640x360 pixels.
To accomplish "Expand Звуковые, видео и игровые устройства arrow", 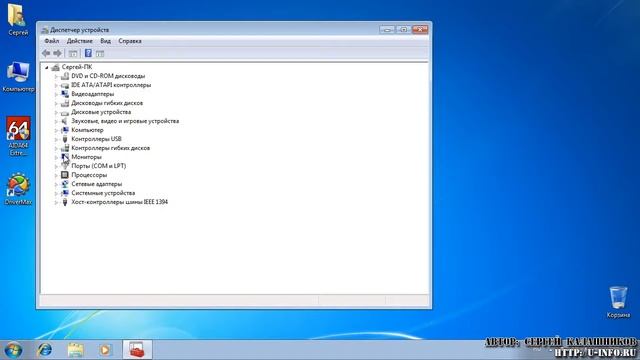I will point(56,121).
